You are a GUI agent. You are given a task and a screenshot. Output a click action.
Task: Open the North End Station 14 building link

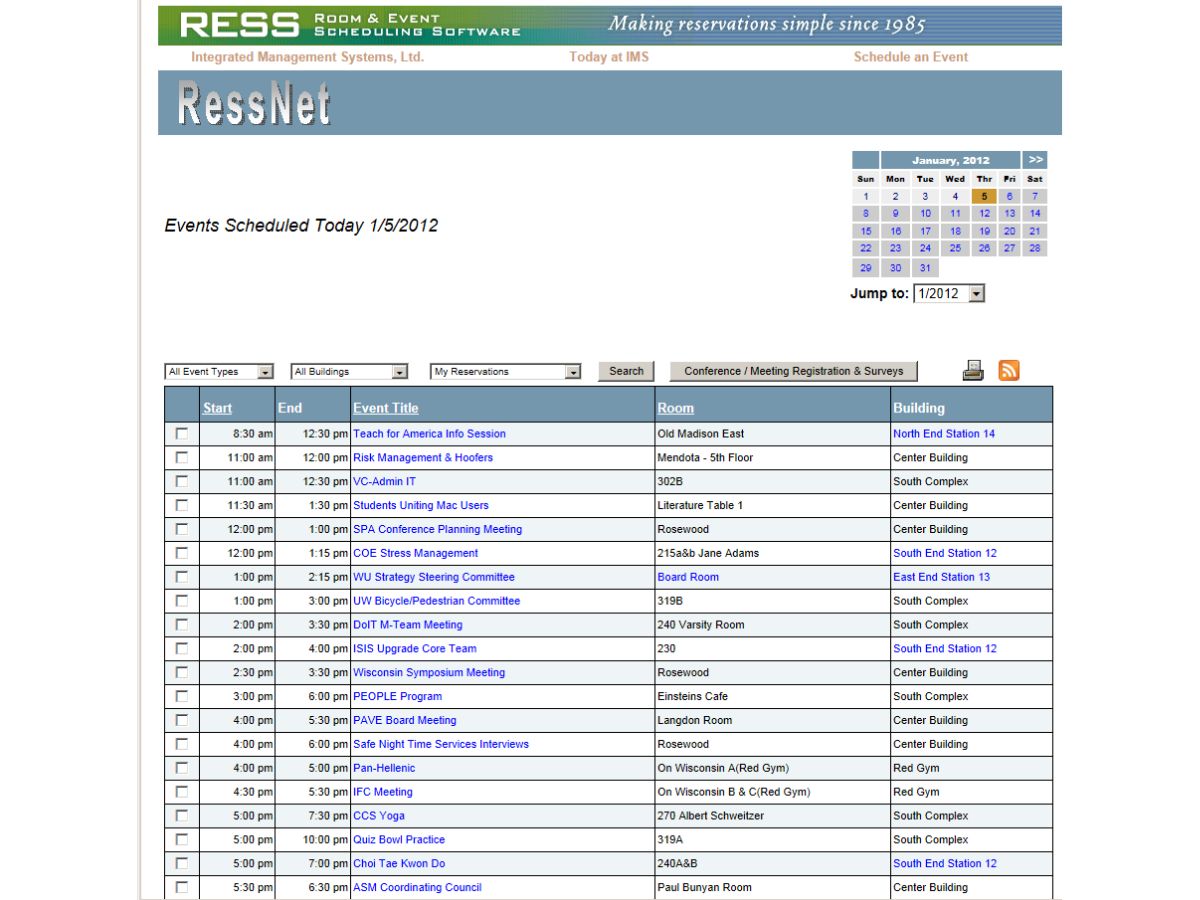pyautogui.click(x=944, y=434)
